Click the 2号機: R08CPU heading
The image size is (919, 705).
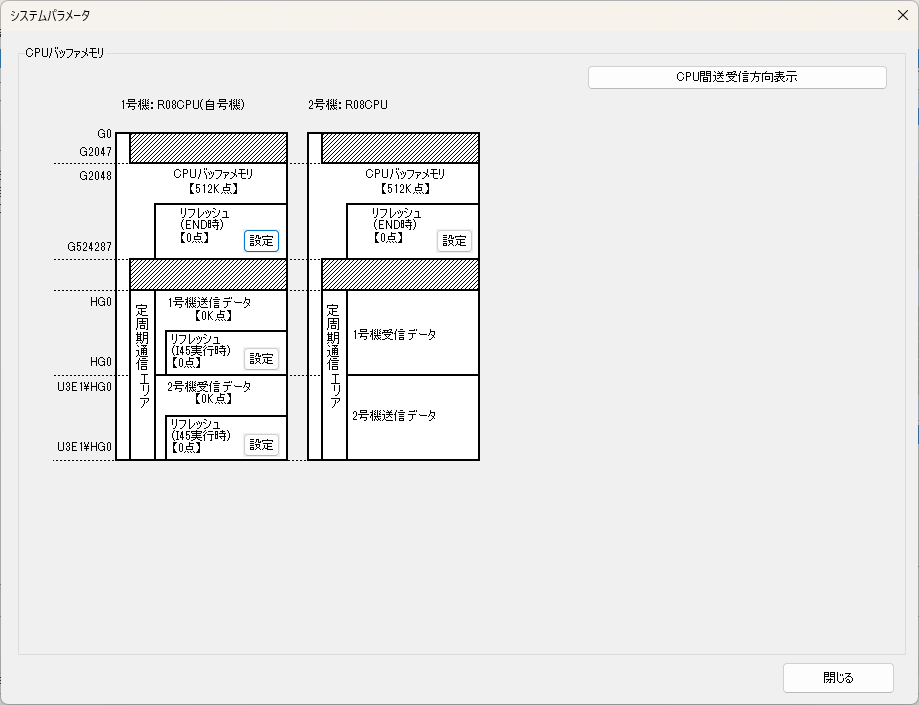tap(348, 104)
